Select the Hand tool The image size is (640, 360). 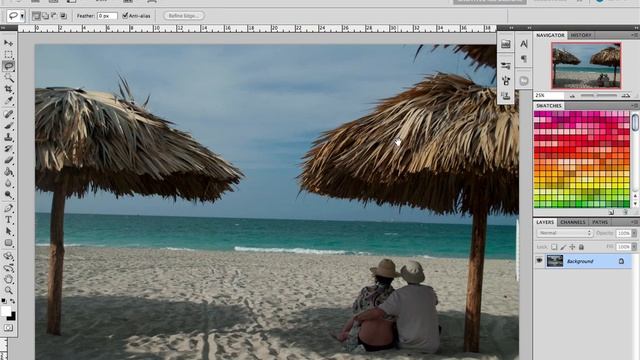click(8, 279)
